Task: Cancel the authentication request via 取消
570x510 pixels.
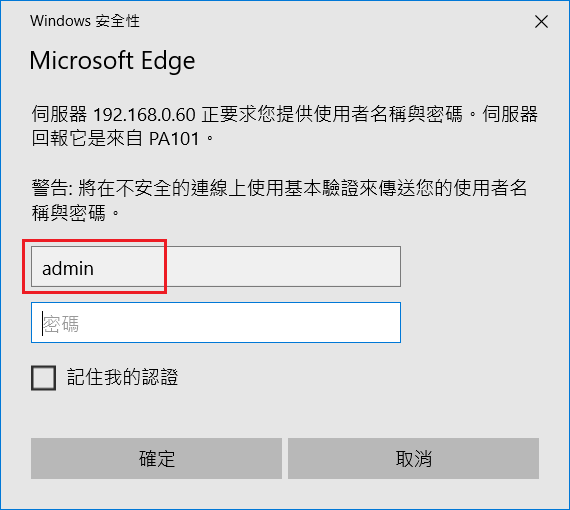Action: [413, 458]
